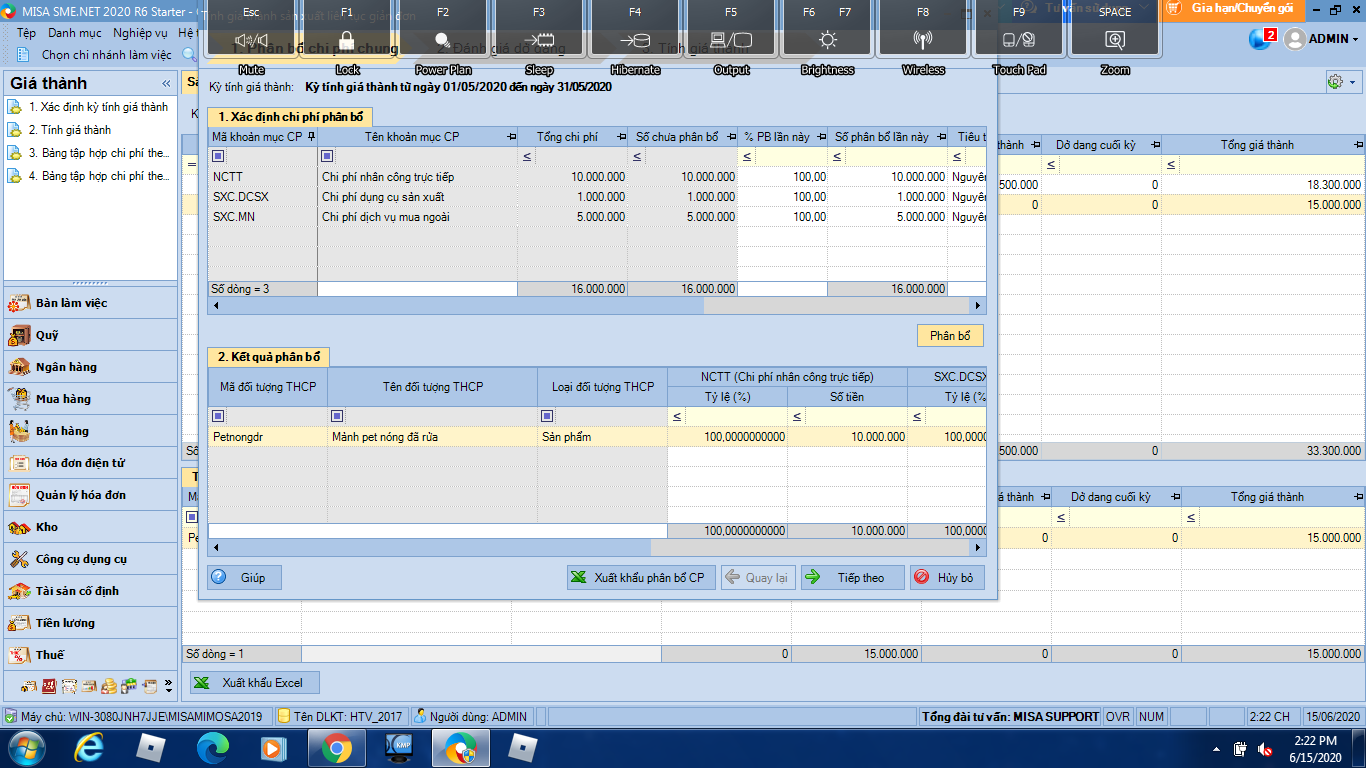The width and height of the screenshot is (1366, 768).
Task: Open Bán hàng module icon
Action: point(19,431)
